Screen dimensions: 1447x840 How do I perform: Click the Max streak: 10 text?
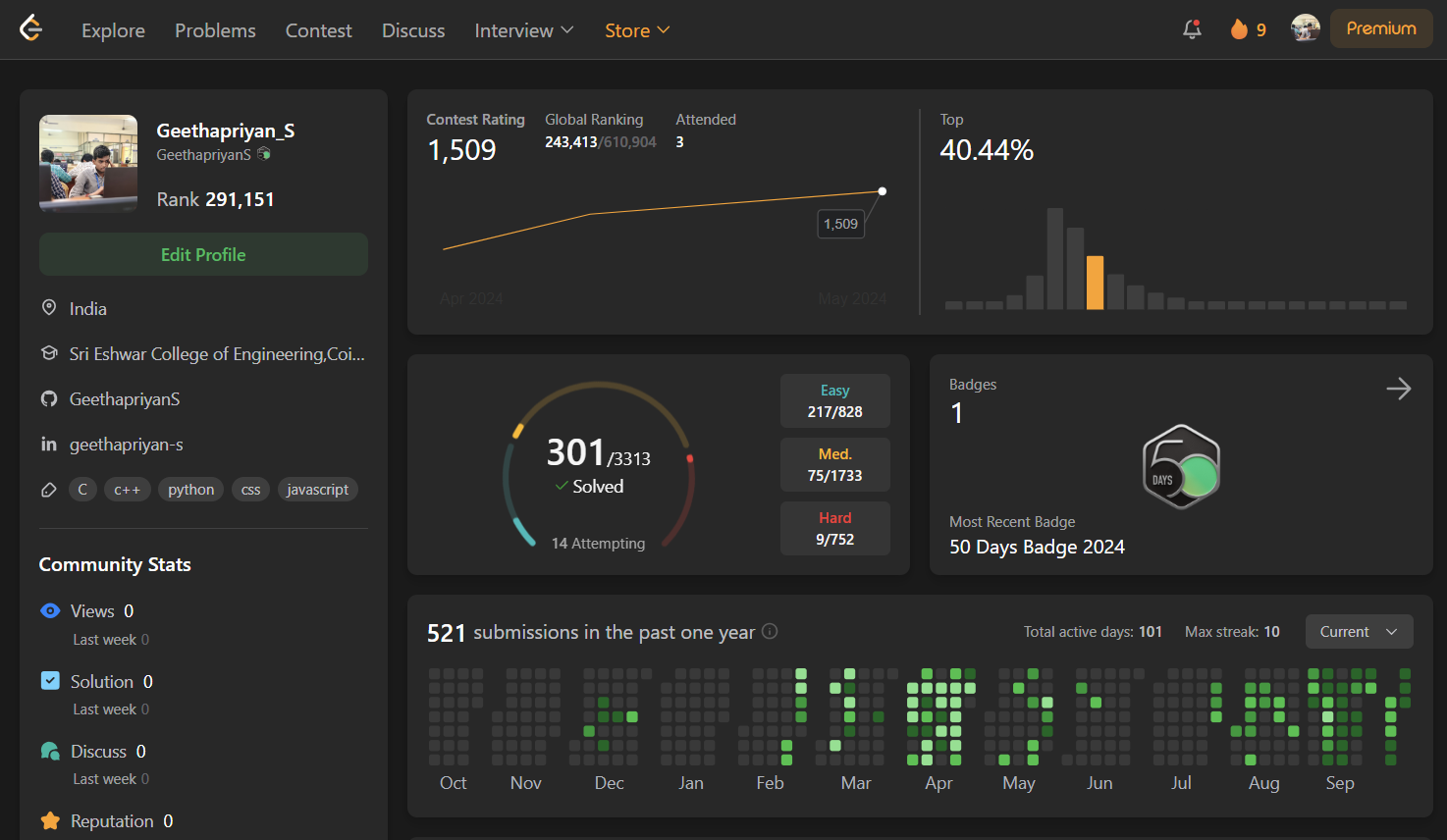click(1232, 631)
